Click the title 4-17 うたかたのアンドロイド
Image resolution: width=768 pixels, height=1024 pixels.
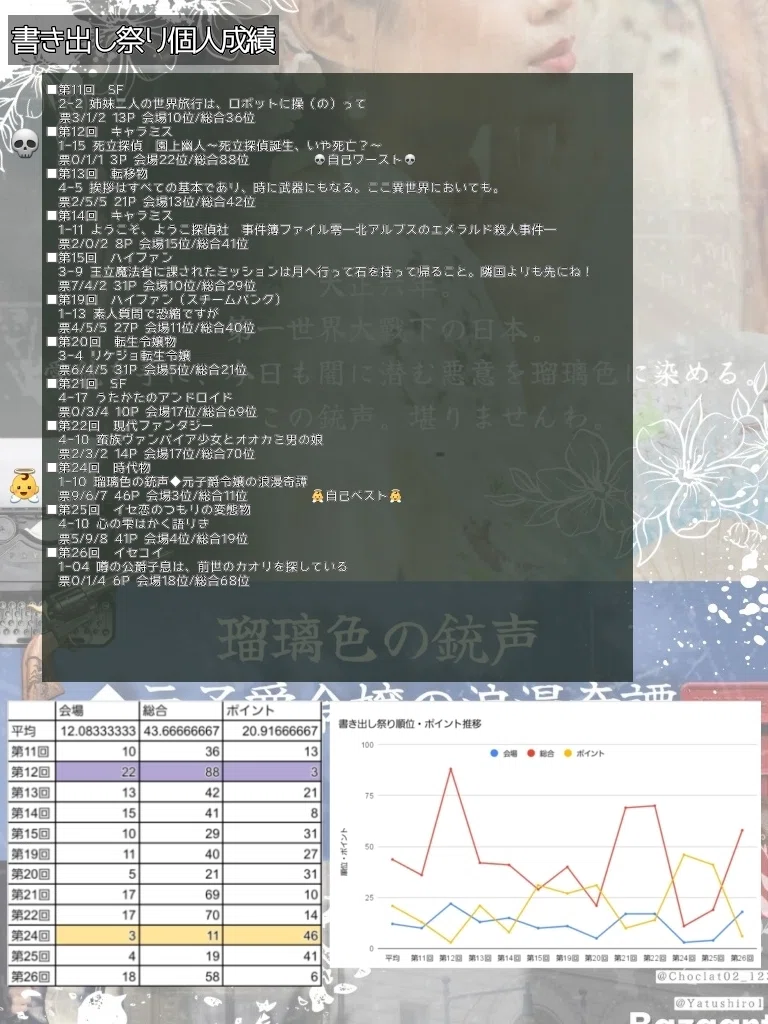click(x=146, y=398)
